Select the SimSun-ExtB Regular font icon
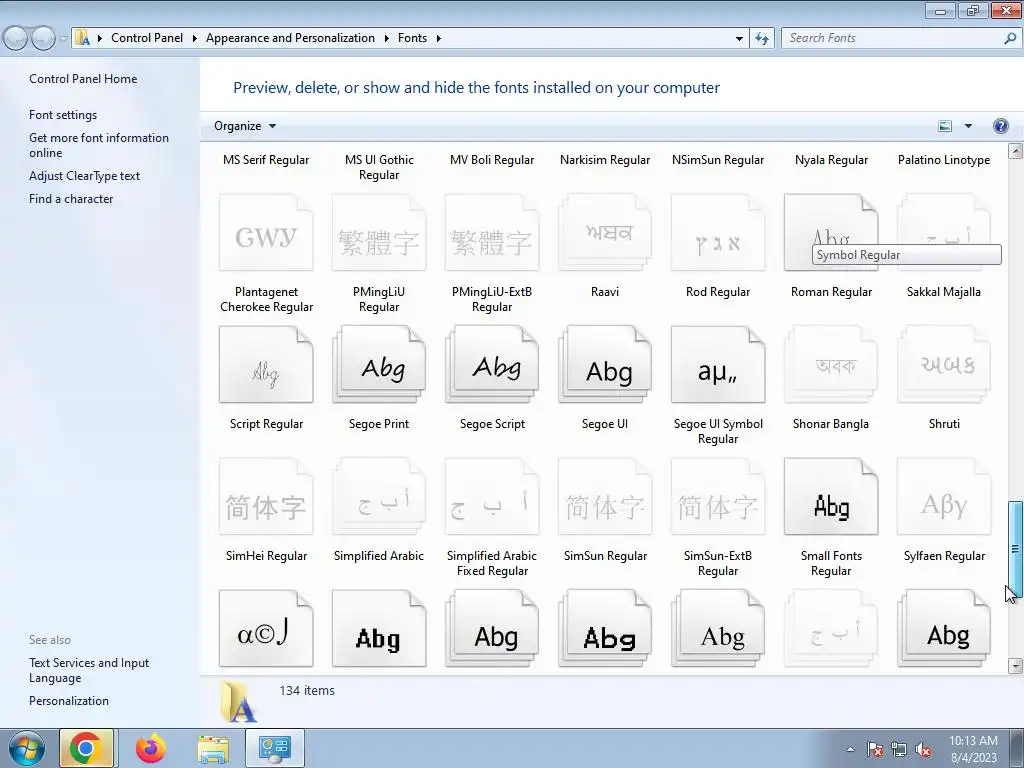Viewport: 1024px width, 768px height. (718, 496)
